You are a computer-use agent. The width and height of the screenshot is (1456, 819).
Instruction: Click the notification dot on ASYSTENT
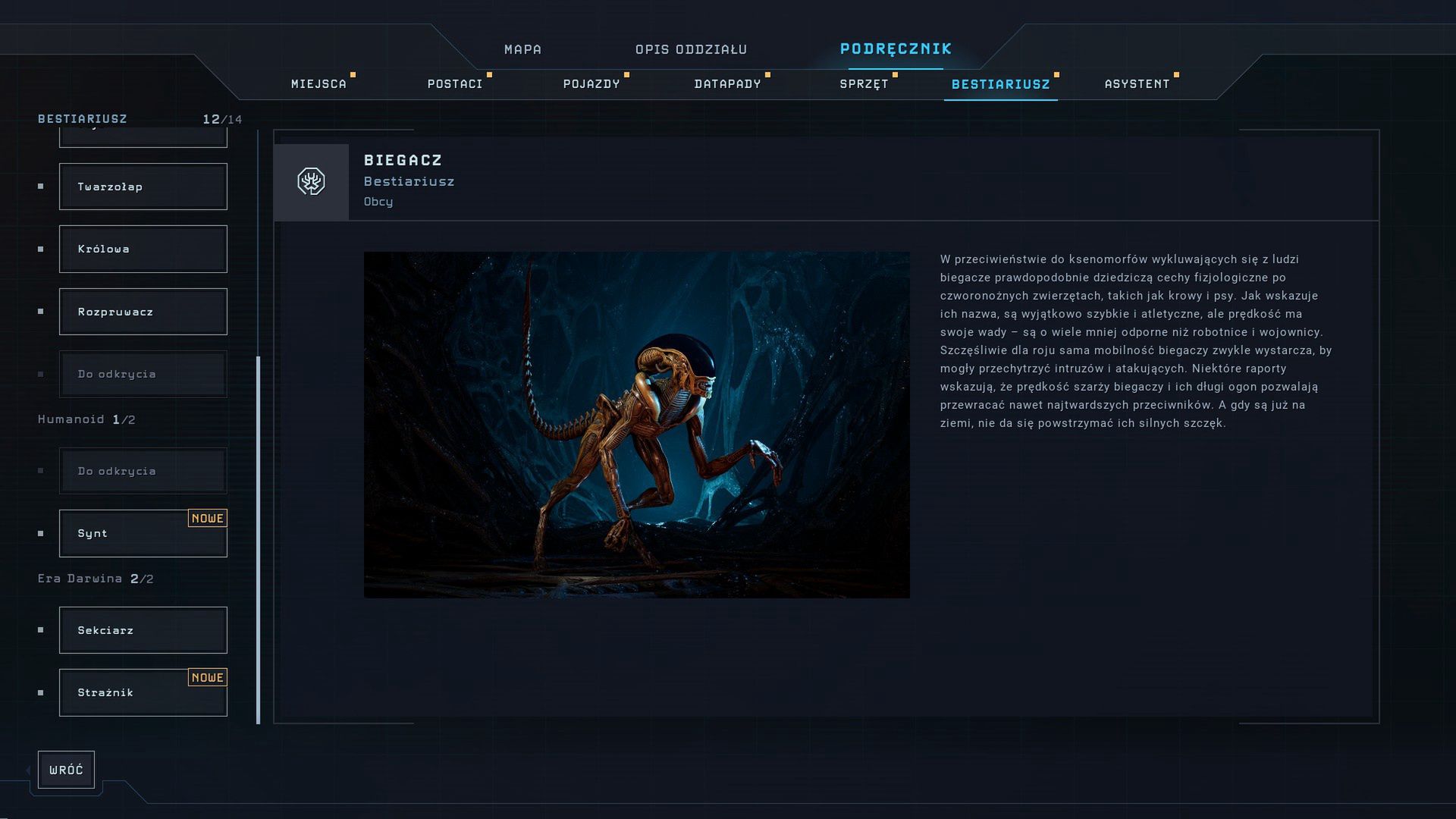[x=1177, y=75]
